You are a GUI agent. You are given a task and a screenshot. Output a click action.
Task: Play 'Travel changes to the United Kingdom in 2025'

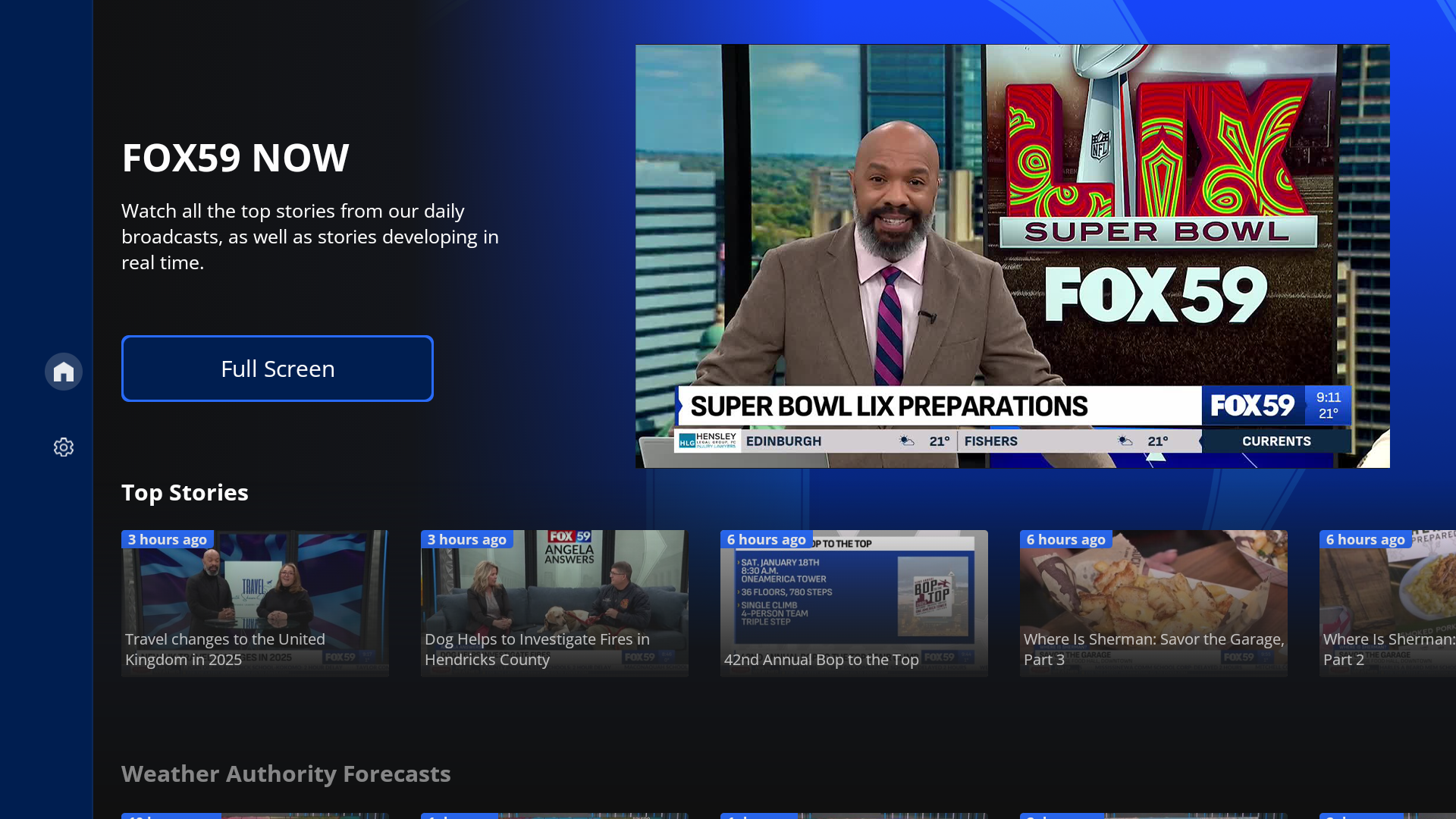255,603
